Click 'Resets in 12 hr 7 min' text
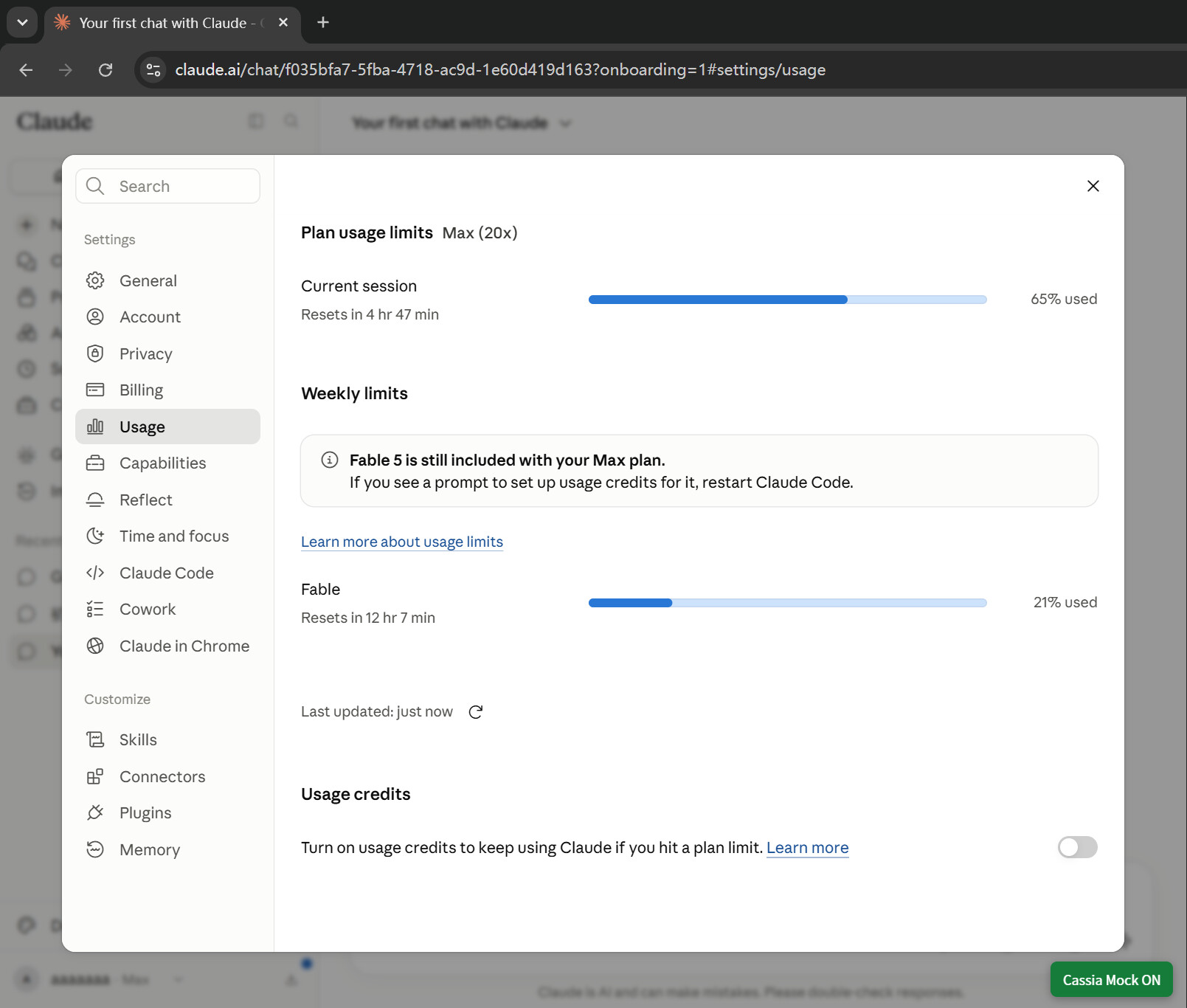This screenshot has height=1008, width=1187. [x=368, y=618]
